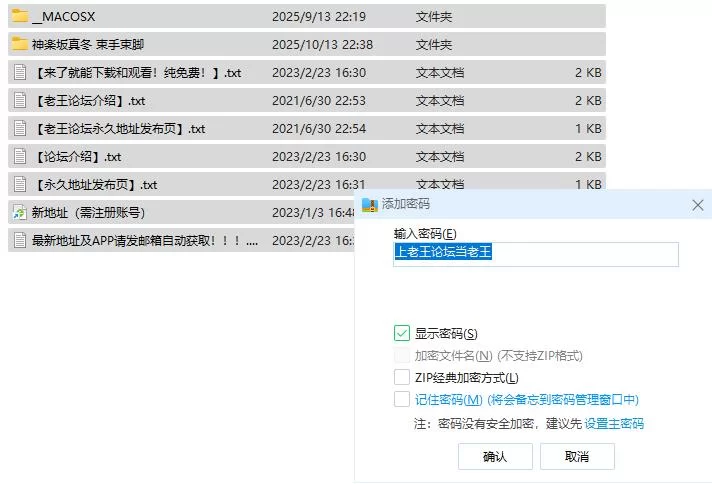Click the 文本文档 type of 【论坛介绍】.txt row
The height and width of the screenshot is (484, 712).
point(440,157)
